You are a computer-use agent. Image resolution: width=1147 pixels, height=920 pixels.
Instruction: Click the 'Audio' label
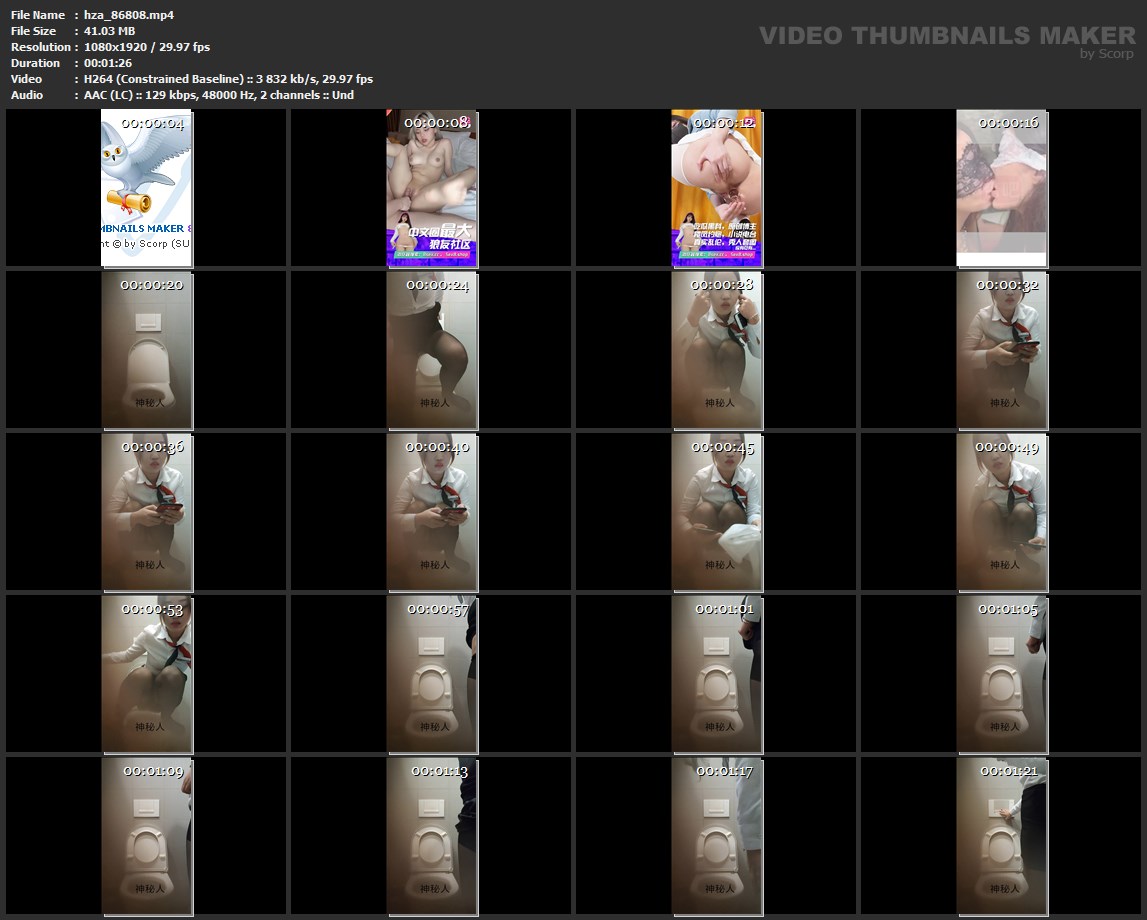[27, 95]
